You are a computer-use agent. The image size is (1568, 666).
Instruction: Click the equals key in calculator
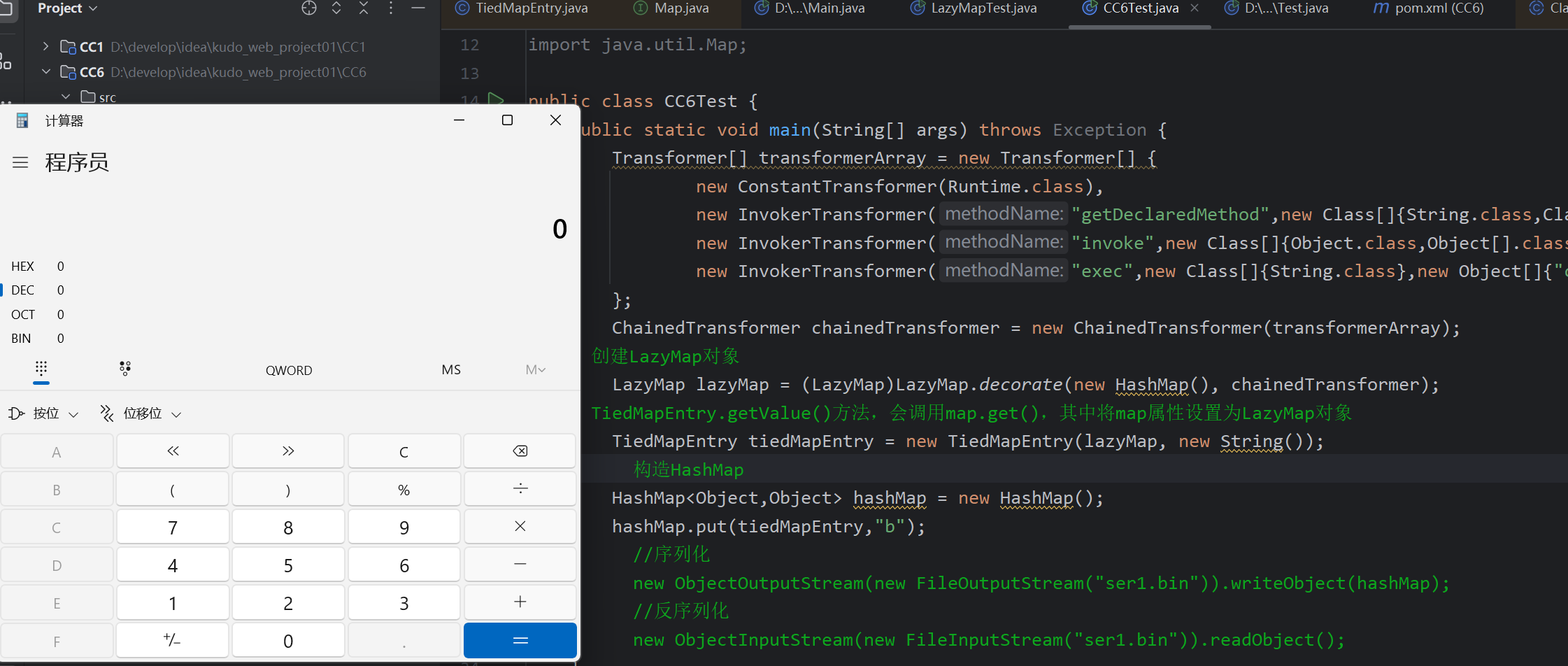point(520,640)
